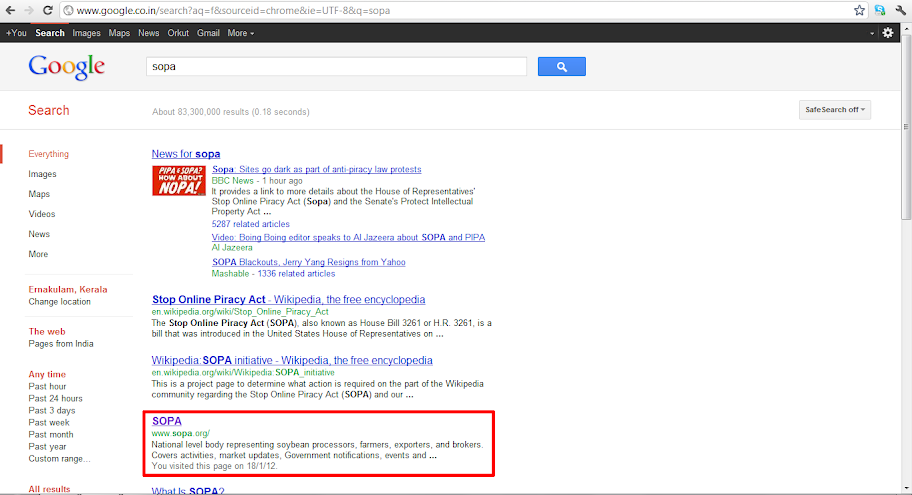Viewport: 912px width, 495px height.
Task: Select Pages from India filter
Action: tap(60, 344)
